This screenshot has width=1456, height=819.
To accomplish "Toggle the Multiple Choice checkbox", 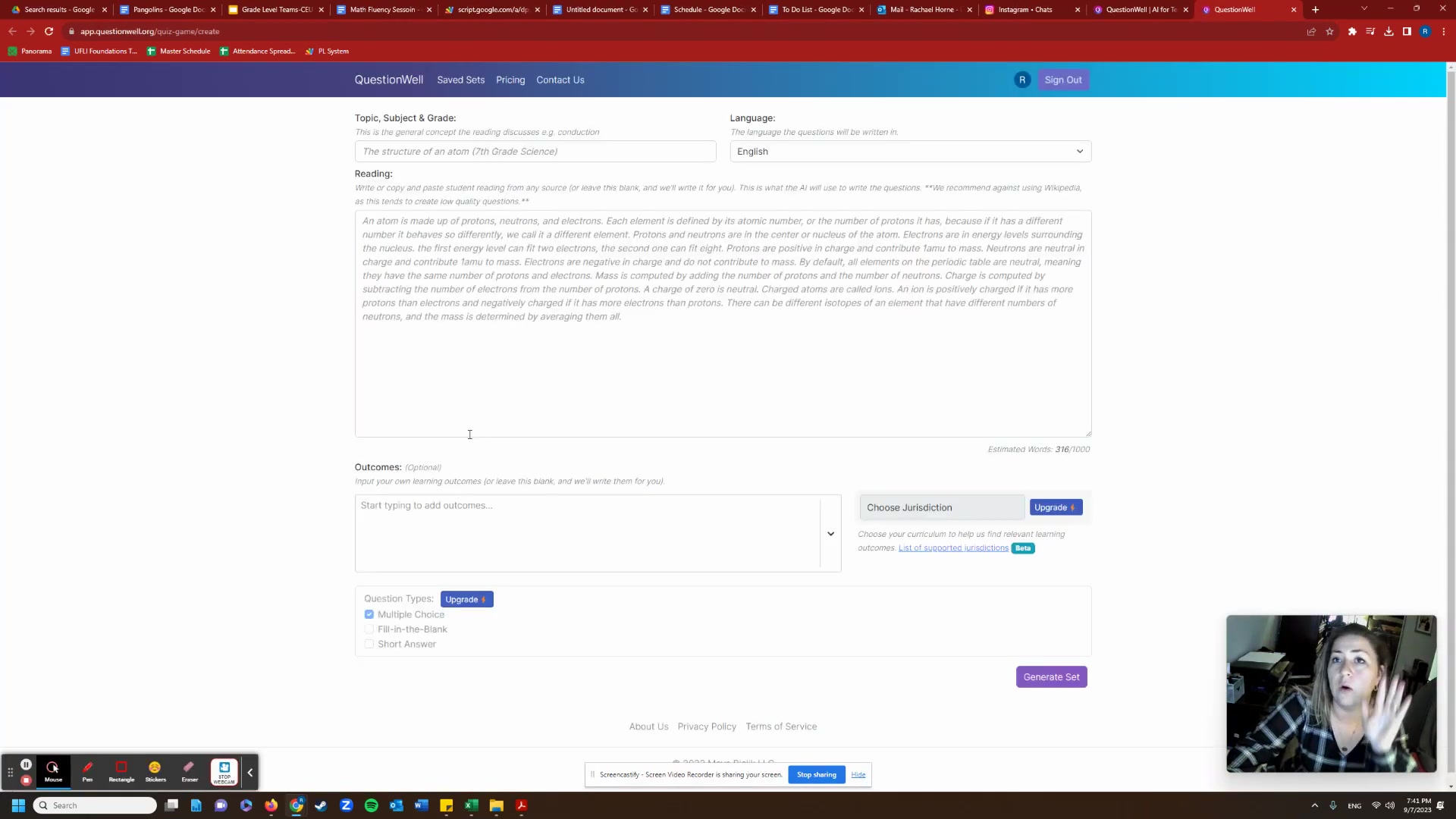I will click(369, 614).
